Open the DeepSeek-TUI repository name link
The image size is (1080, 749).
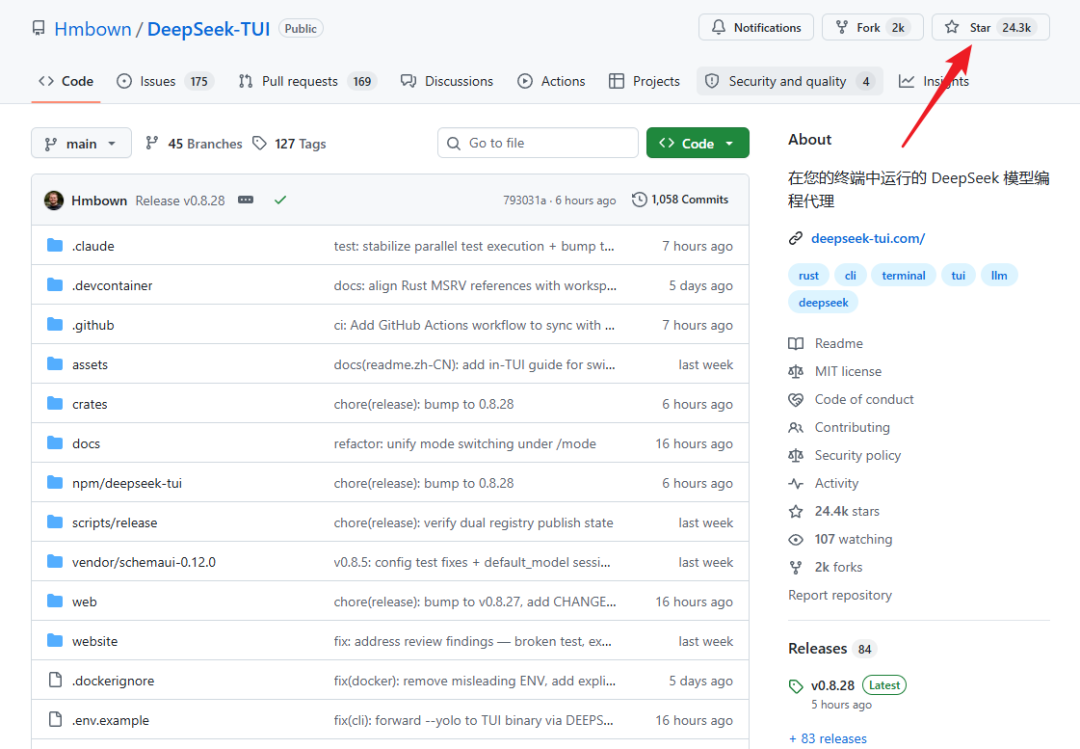tap(208, 29)
